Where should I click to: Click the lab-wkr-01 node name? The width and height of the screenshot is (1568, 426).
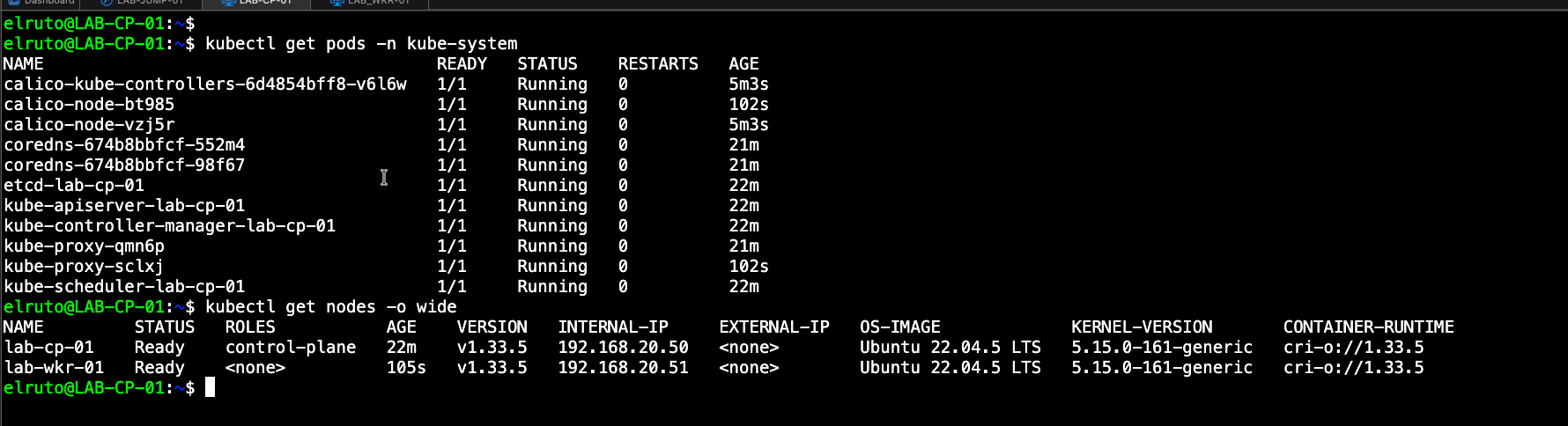pyautogui.click(x=54, y=368)
